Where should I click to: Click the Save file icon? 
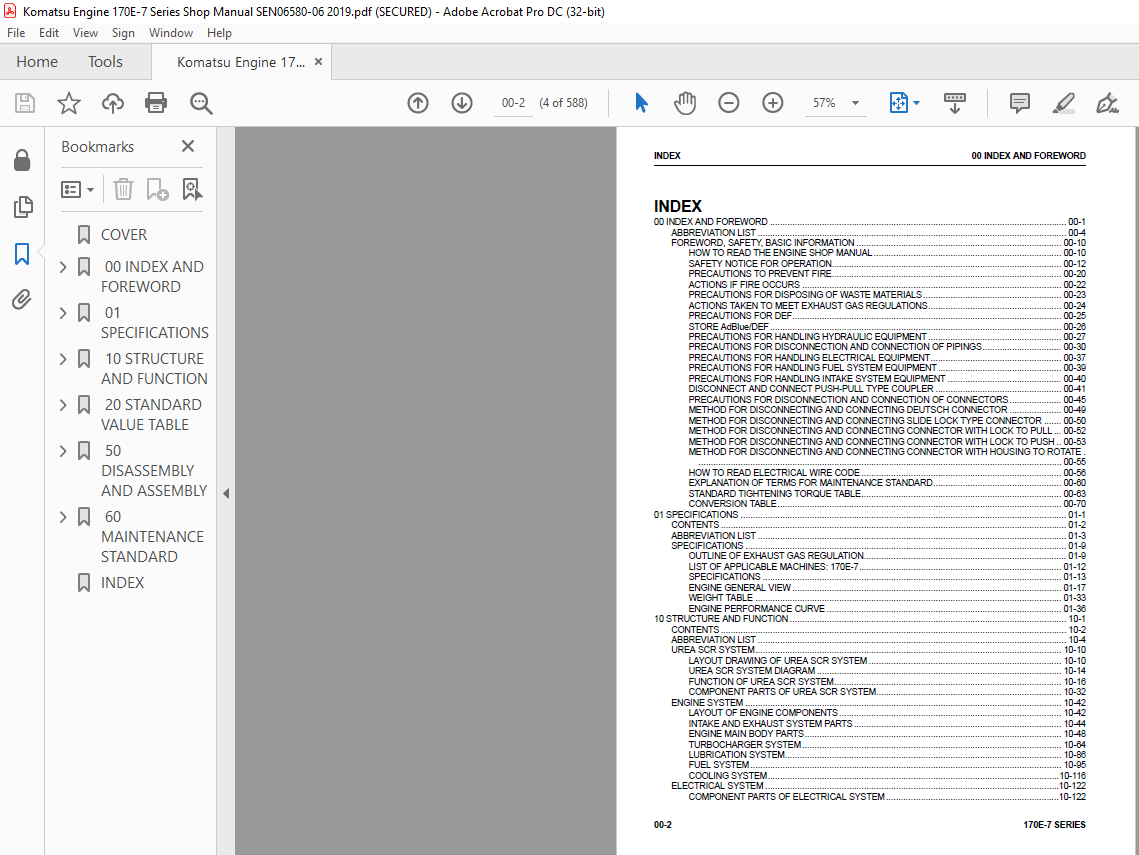click(25, 103)
